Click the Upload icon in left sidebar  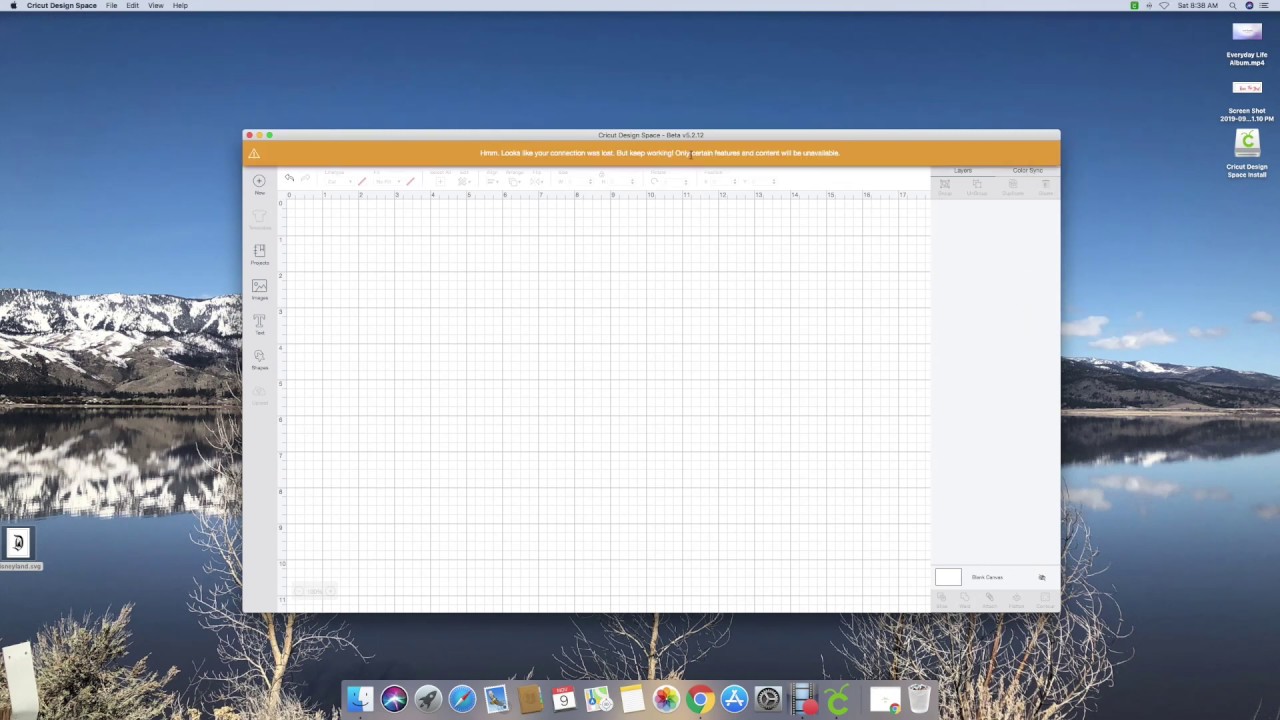point(259,393)
